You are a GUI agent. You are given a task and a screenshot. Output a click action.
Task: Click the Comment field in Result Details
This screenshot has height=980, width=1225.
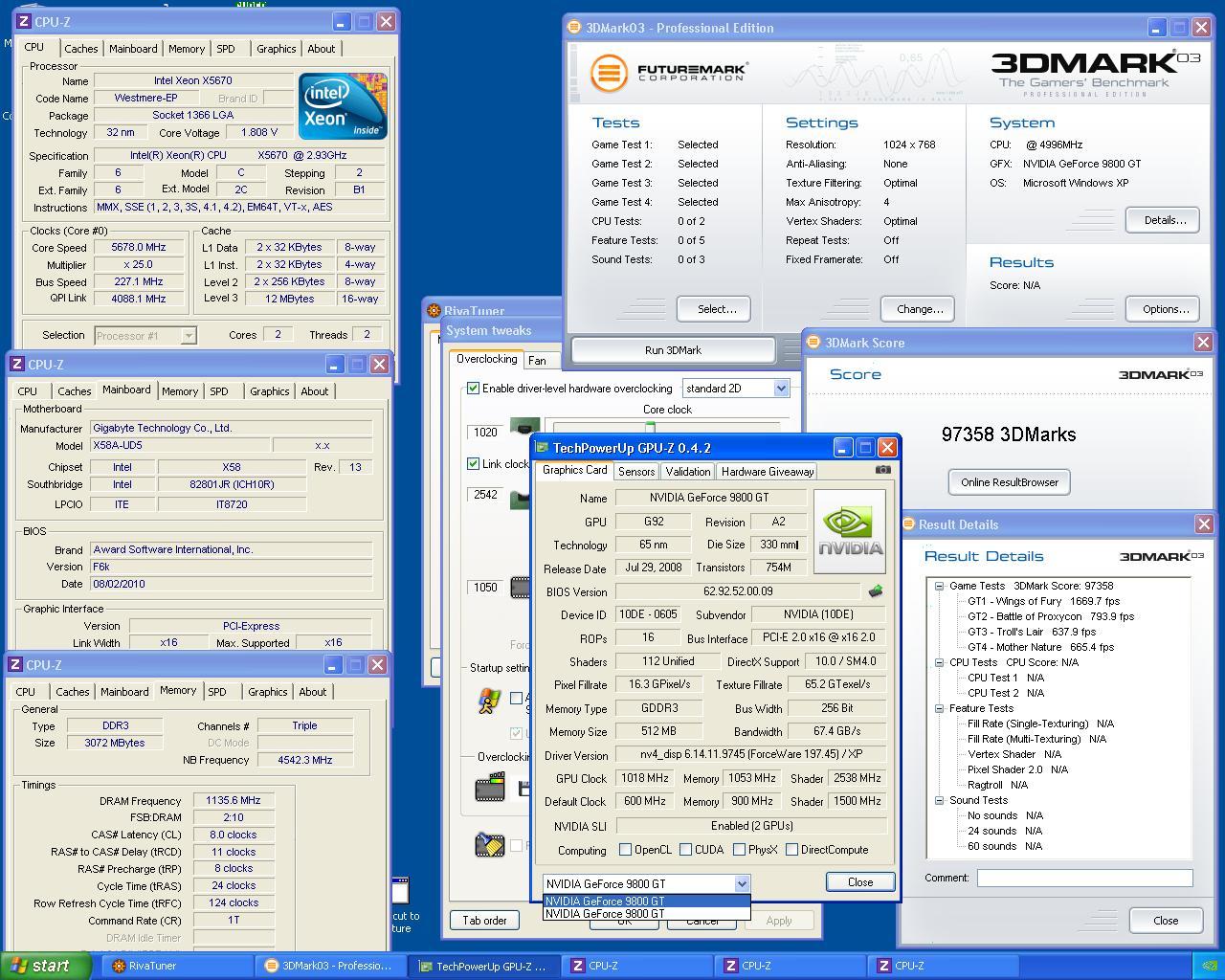(1084, 878)
